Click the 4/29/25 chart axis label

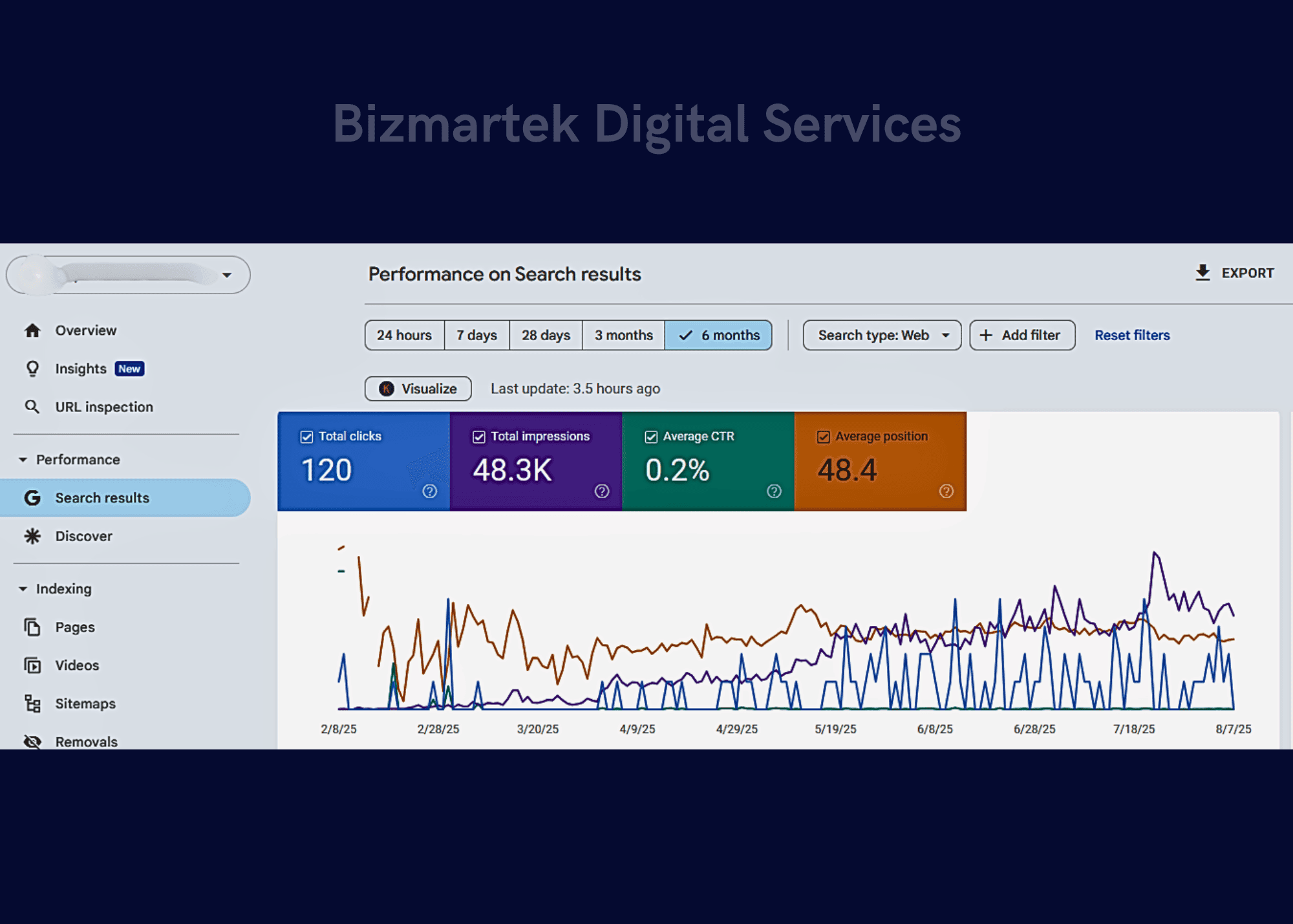pyautogui.click(x=737, y=729)
